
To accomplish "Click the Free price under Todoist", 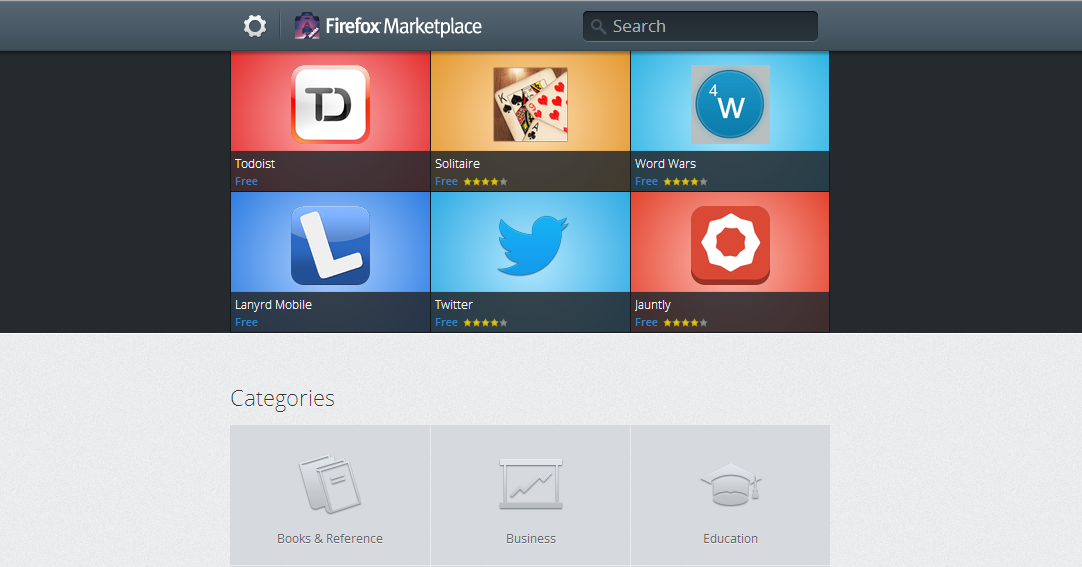I will (246, 181).
